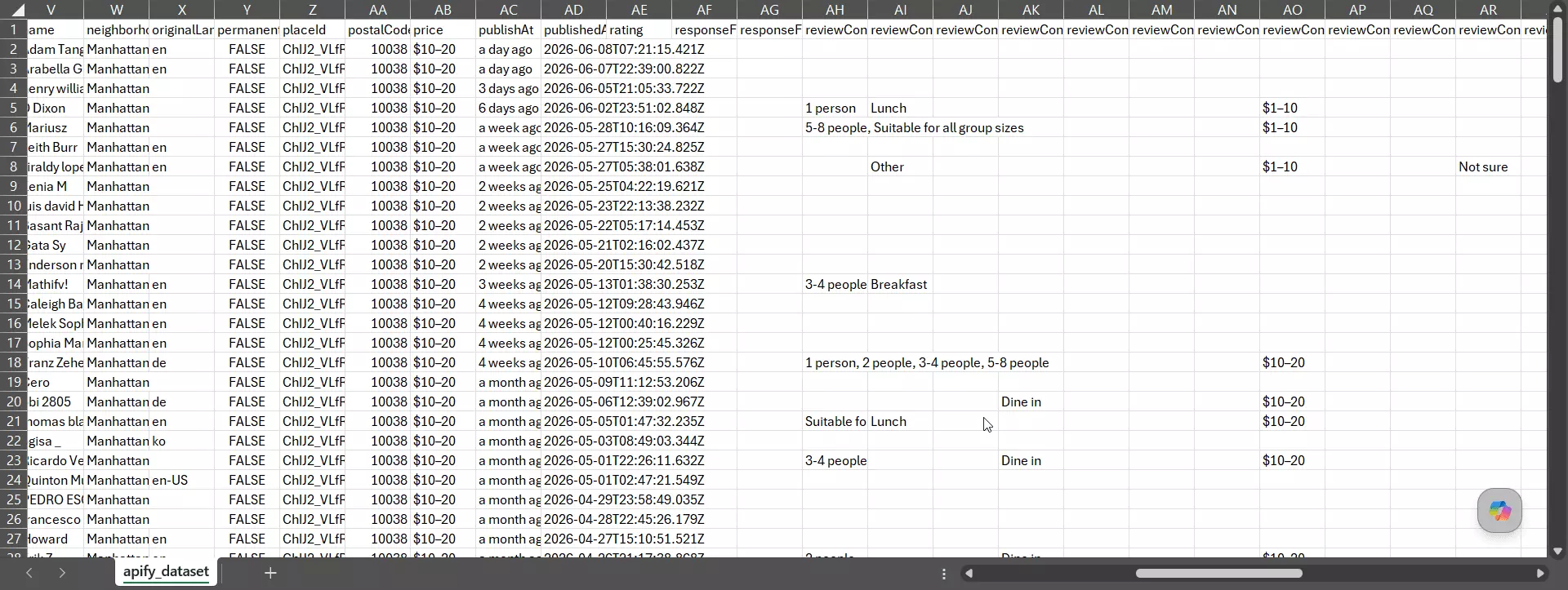
Task: Select row 14 header
Action: click(x=13, y=284)
